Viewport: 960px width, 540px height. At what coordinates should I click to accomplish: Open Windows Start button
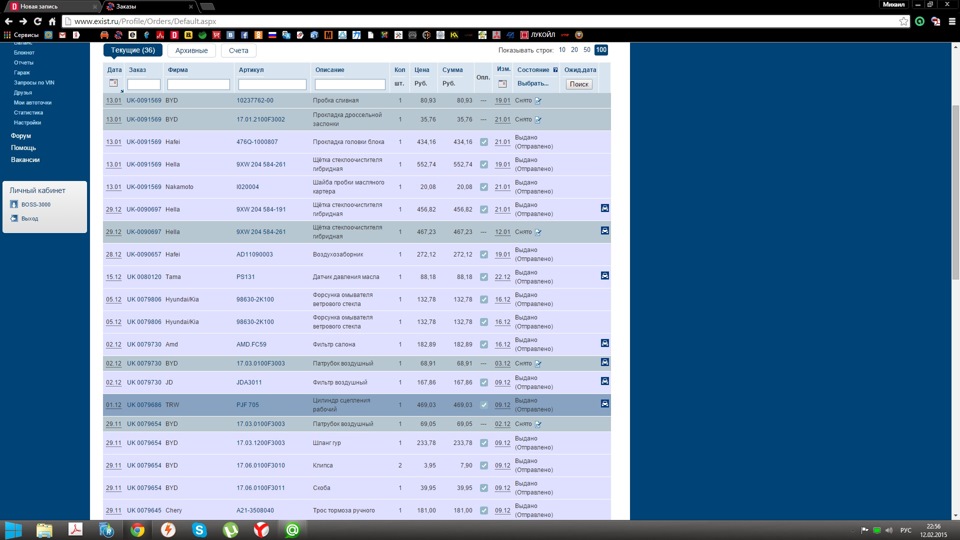click(x=13, y=530)
